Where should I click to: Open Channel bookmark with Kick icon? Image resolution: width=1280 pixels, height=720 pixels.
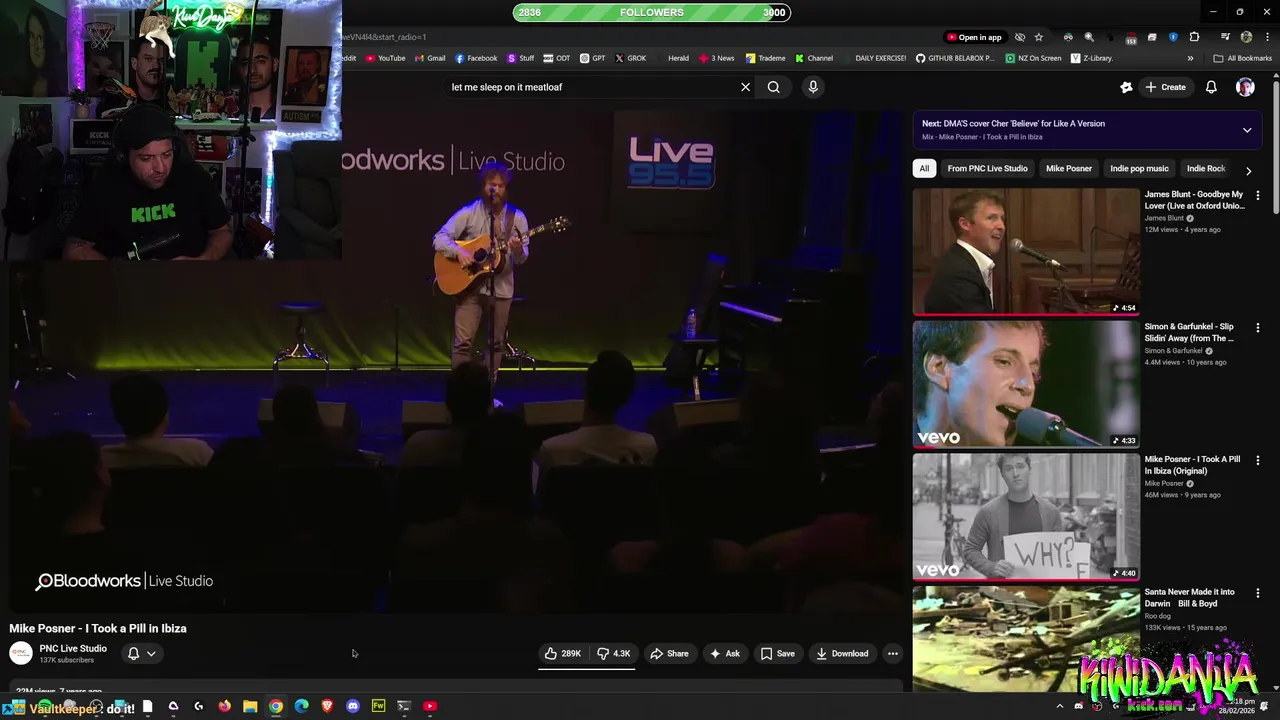click(x=813, y=58)
